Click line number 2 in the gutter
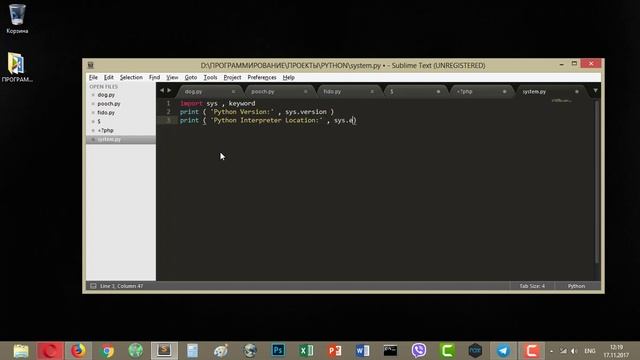The image size is (640, 360). 168,111
